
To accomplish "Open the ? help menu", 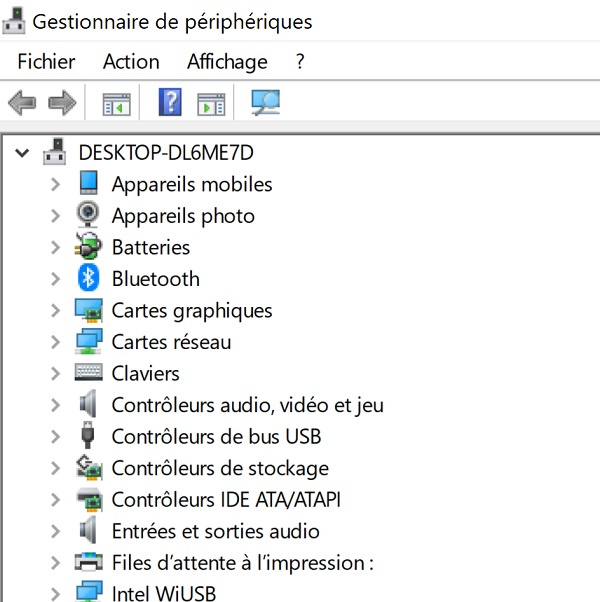I will (x=300, y=61).
